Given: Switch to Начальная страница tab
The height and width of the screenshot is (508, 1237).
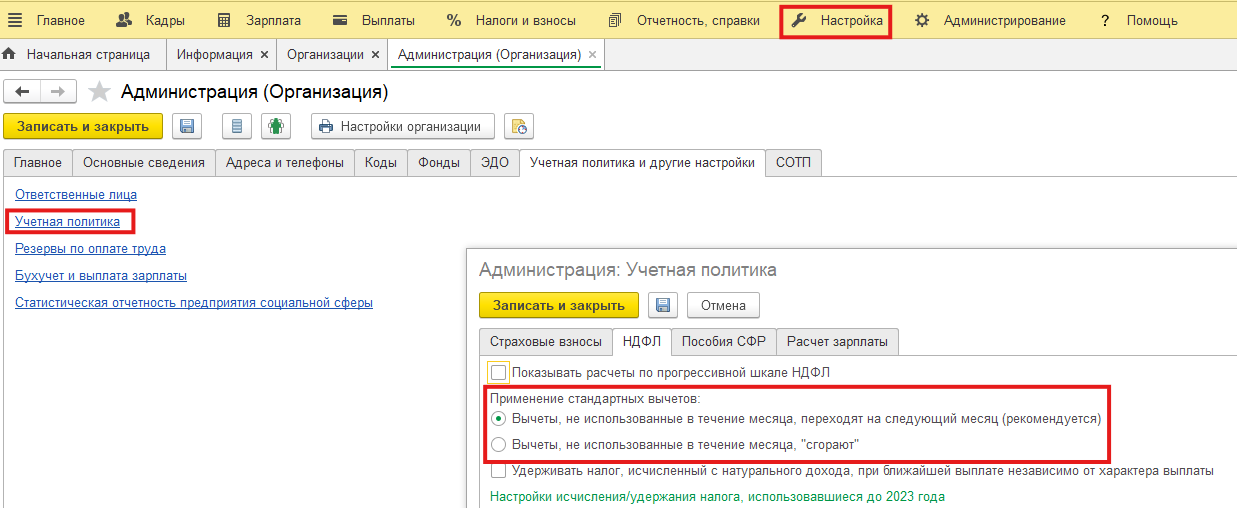Looking at the screenshot, I should (x=88, y=54).
